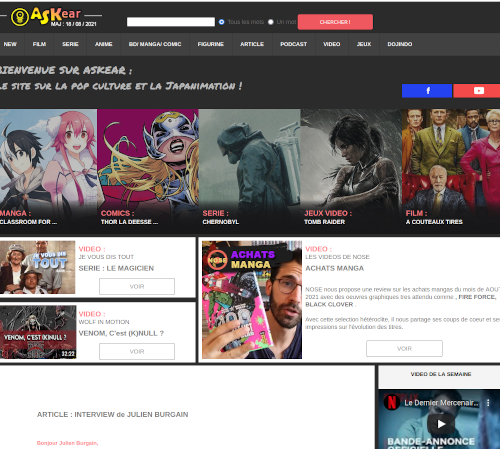
Task: Click the "LES VIDEOS DE NOSE" subtitle
Action: (337, 257)
